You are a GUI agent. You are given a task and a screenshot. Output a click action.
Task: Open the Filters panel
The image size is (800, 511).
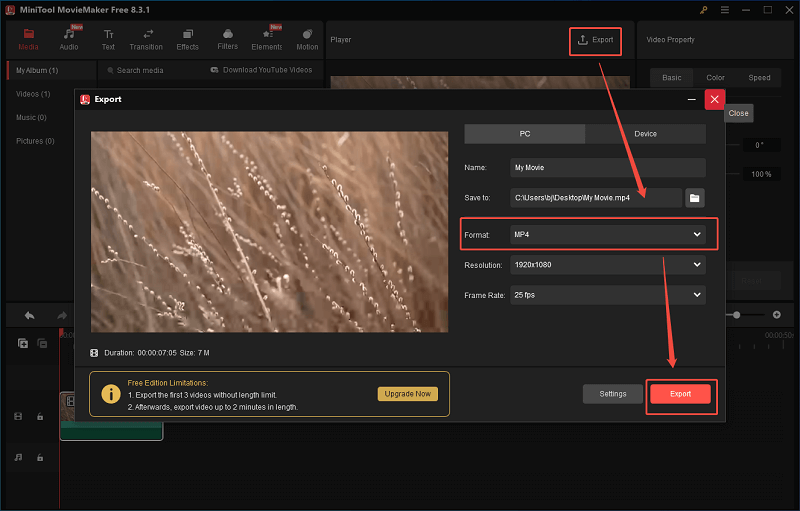pyautogui.click(x=227, y=39)
